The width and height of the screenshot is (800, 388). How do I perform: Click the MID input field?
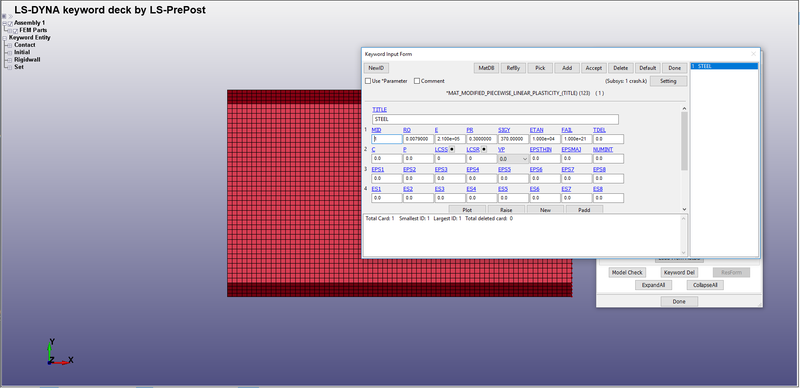pos(387,139)
